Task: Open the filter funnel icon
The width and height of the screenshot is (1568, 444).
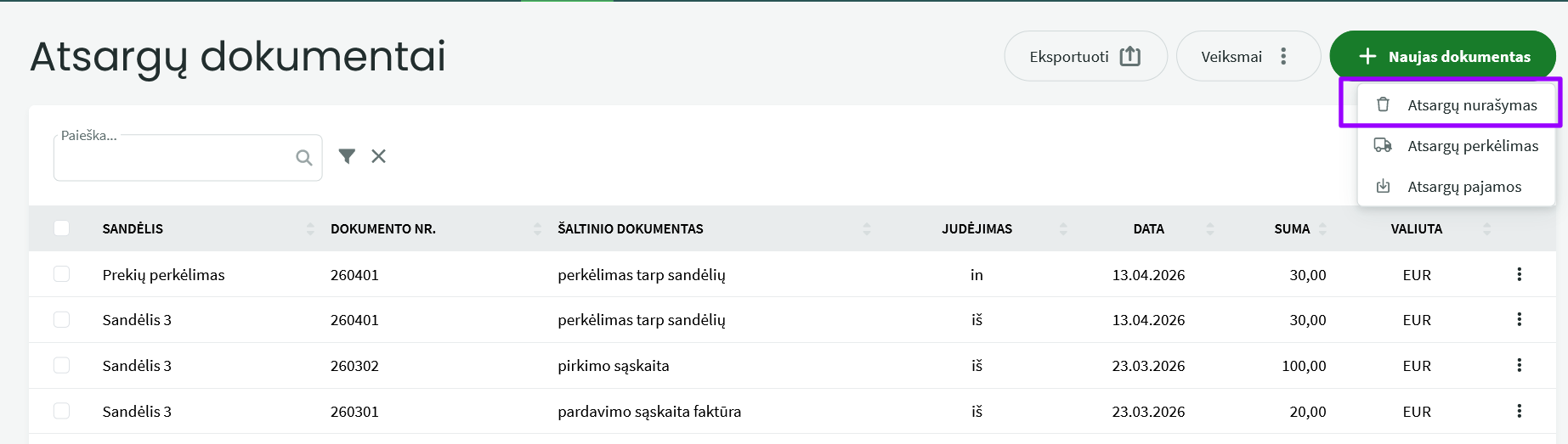Action: [347, 156]
